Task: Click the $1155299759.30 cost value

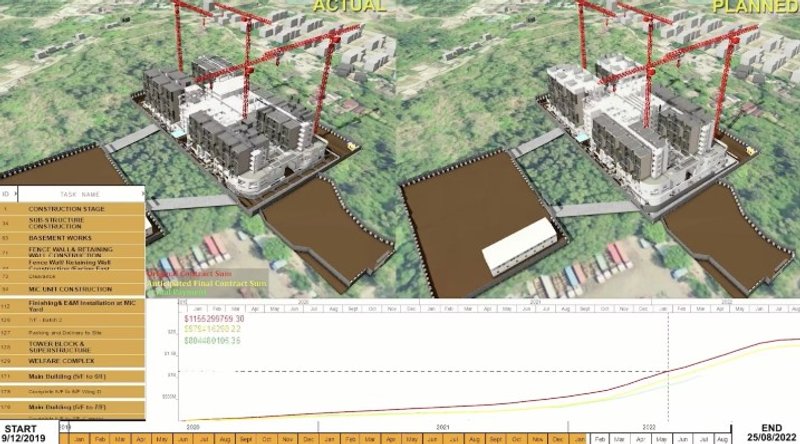Action: [x=214, y=318]
